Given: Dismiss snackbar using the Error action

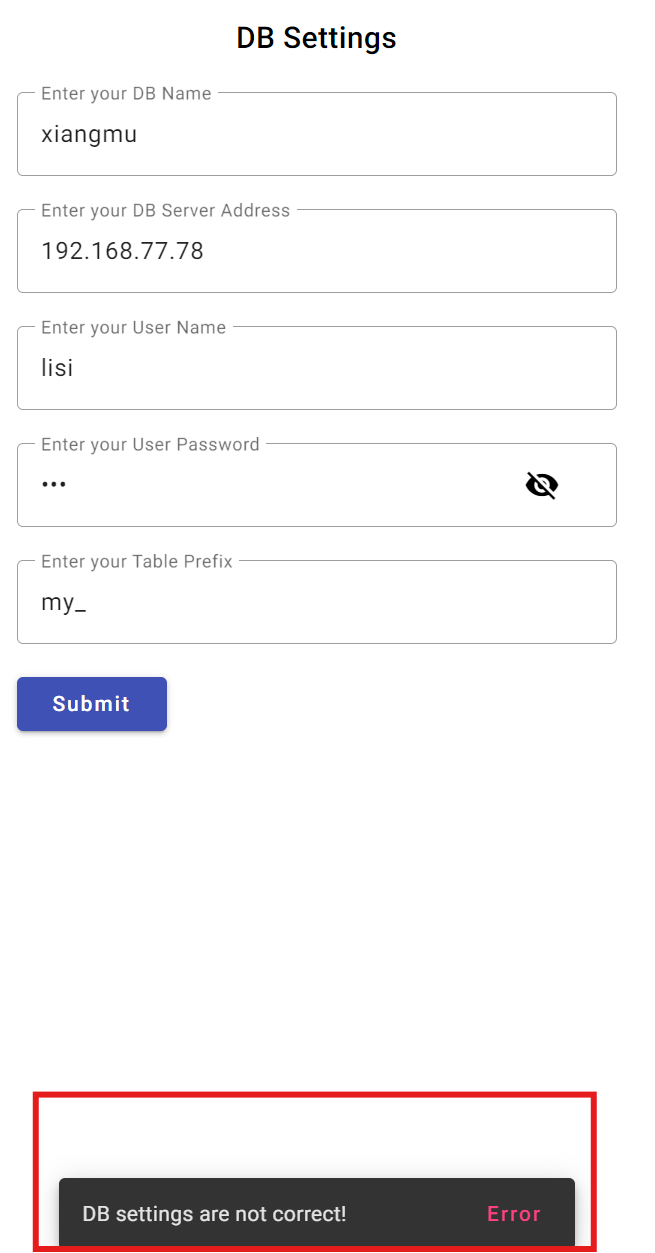Looking at the screenshot, I should pyautogui.click(x=514, y=1214).
